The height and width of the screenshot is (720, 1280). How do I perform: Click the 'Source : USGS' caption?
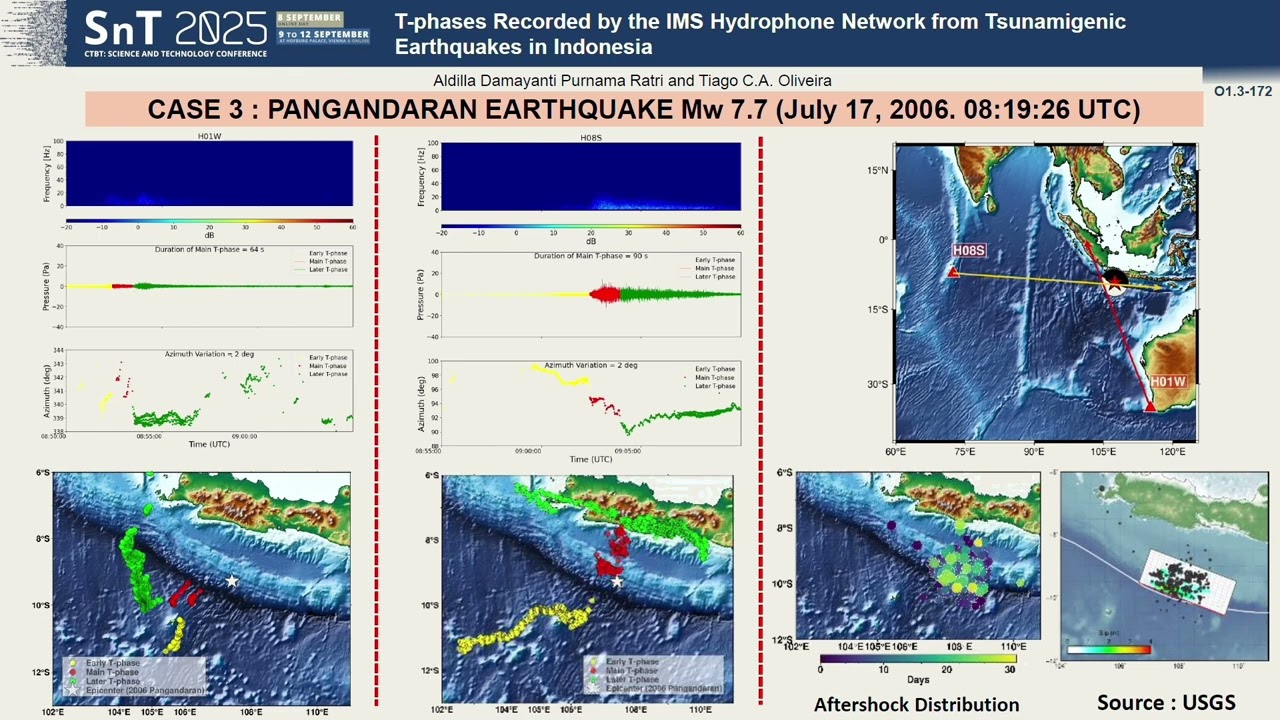(1166, 702)
